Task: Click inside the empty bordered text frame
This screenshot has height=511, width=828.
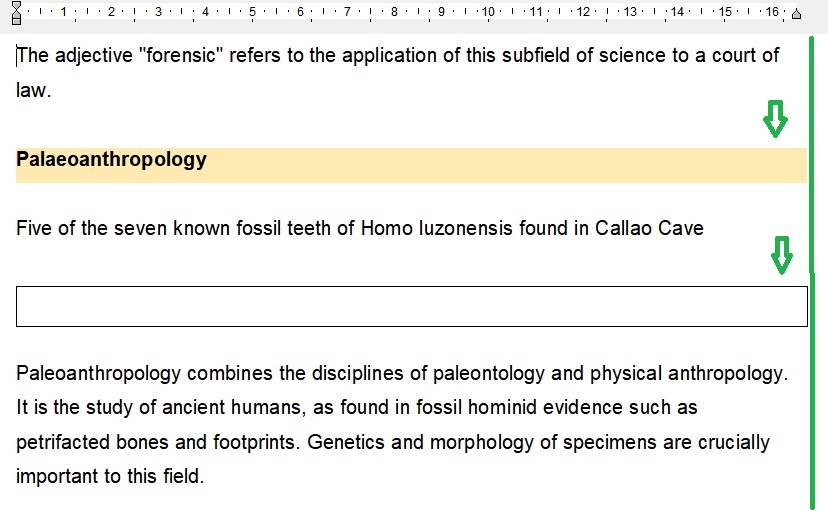Action: coord(411,306)
